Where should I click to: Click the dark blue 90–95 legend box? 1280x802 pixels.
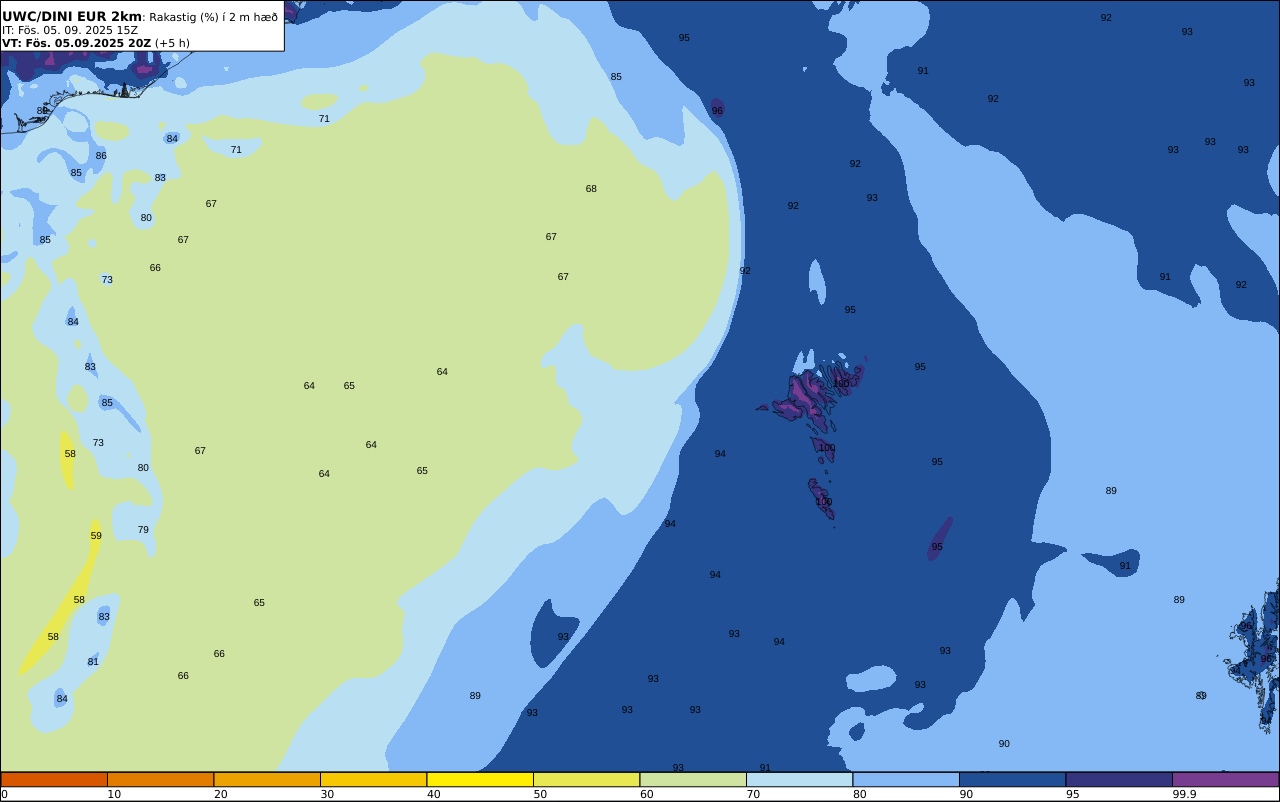1012,779
